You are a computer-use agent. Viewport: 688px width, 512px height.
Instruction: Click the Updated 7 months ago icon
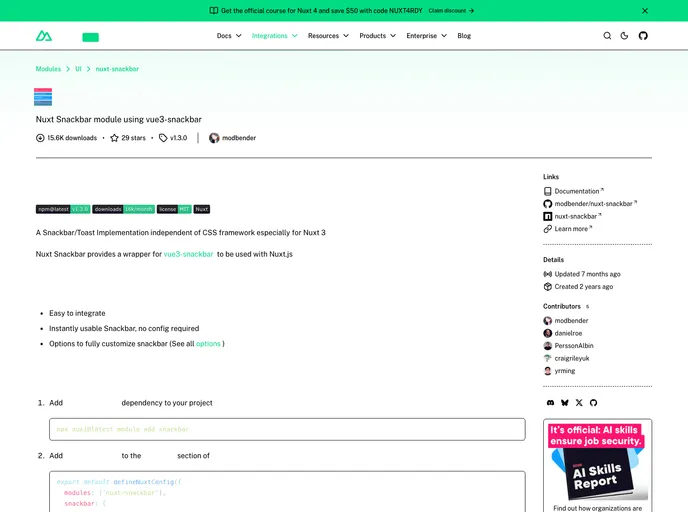(x=548, y=274)
